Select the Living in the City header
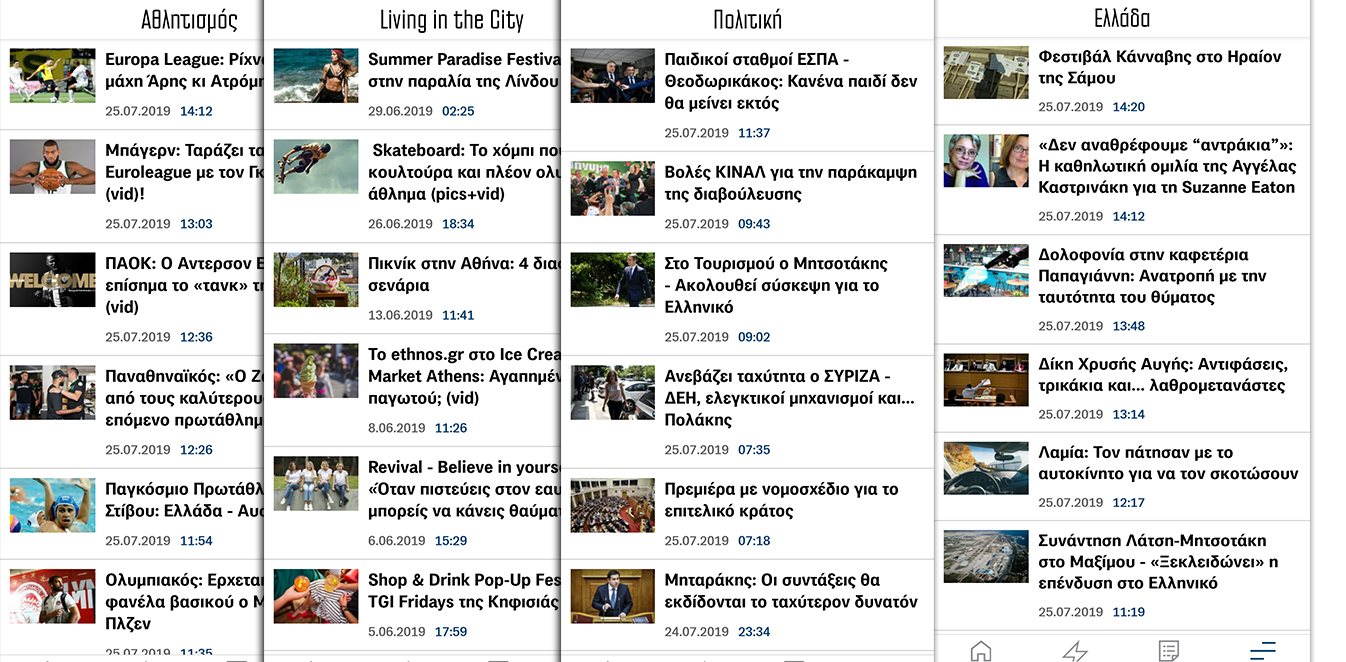Screen dimensions: 1346x662 (451, 20)
